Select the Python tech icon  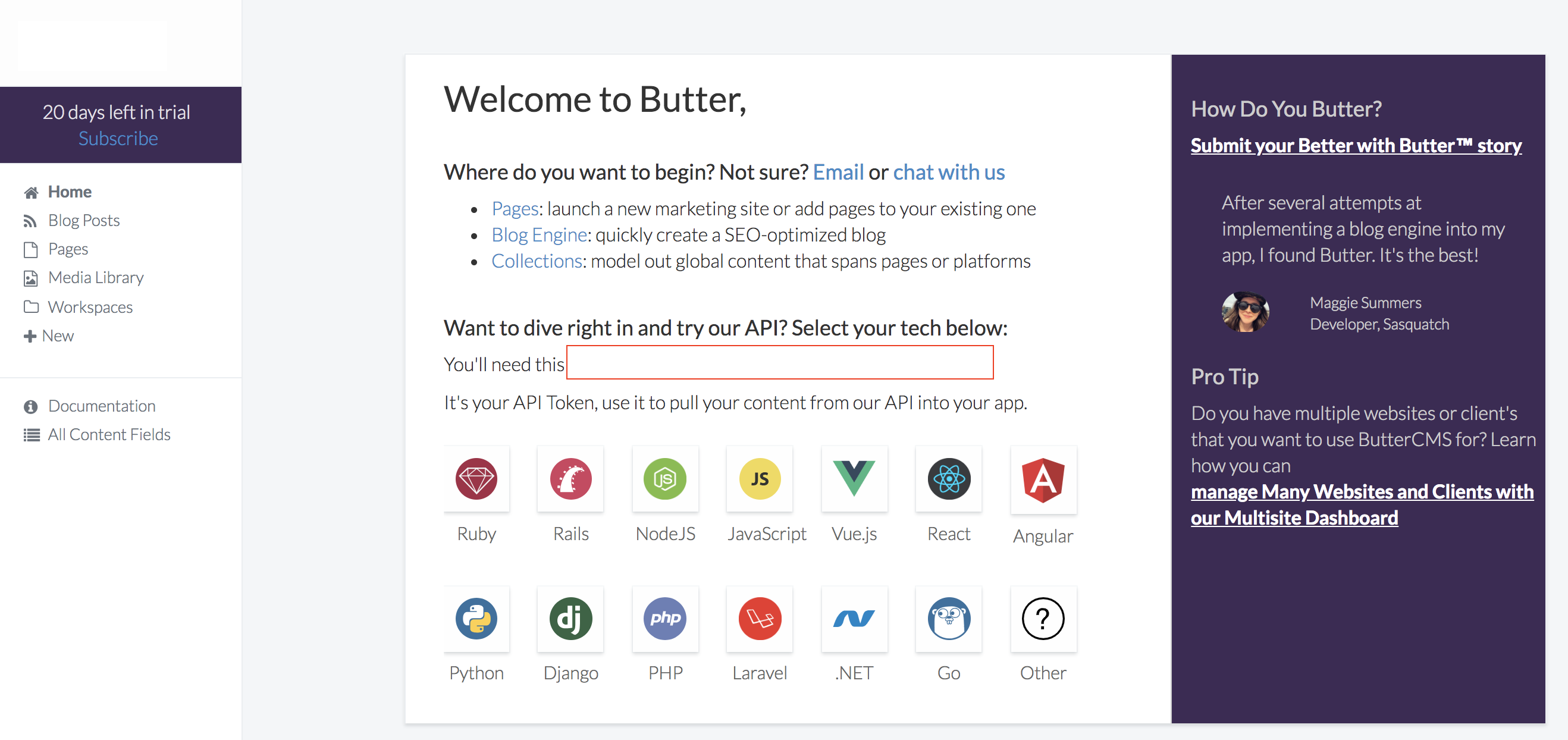coord(476,619)
